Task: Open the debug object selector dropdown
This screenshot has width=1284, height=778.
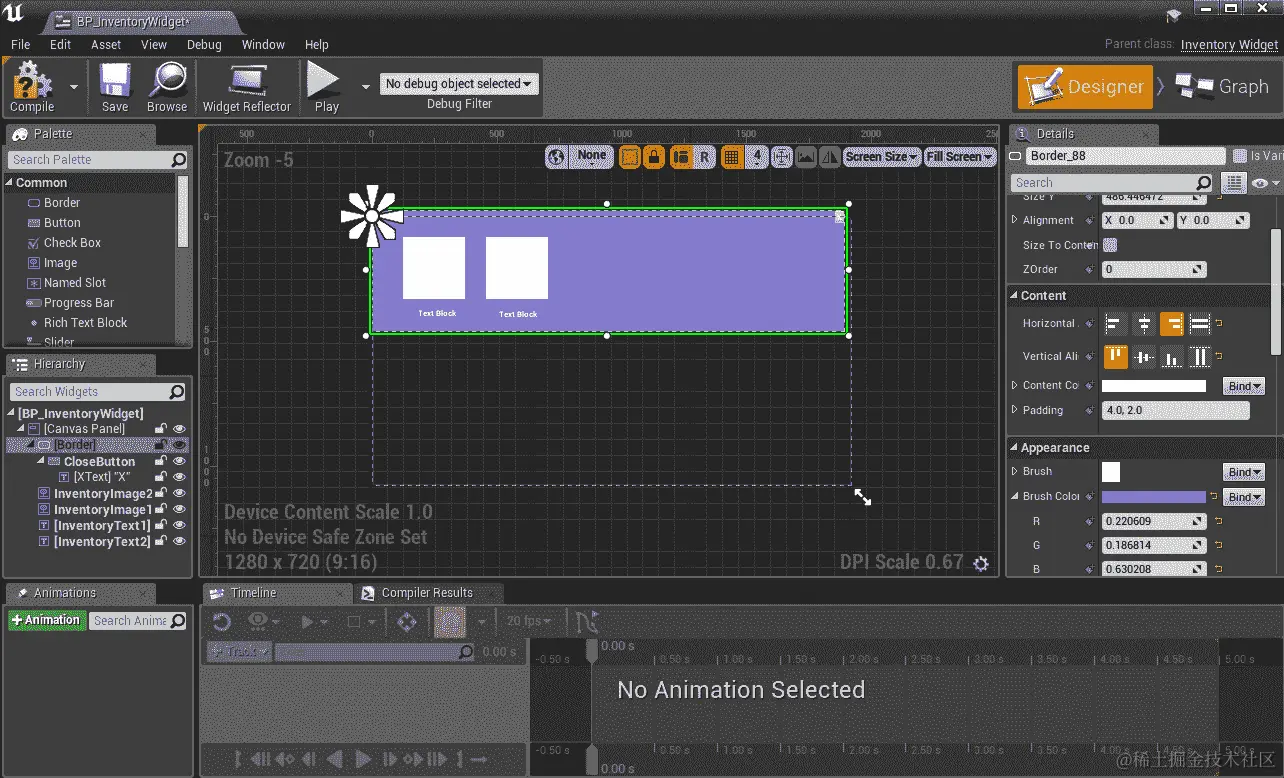Action: [459, 84]
